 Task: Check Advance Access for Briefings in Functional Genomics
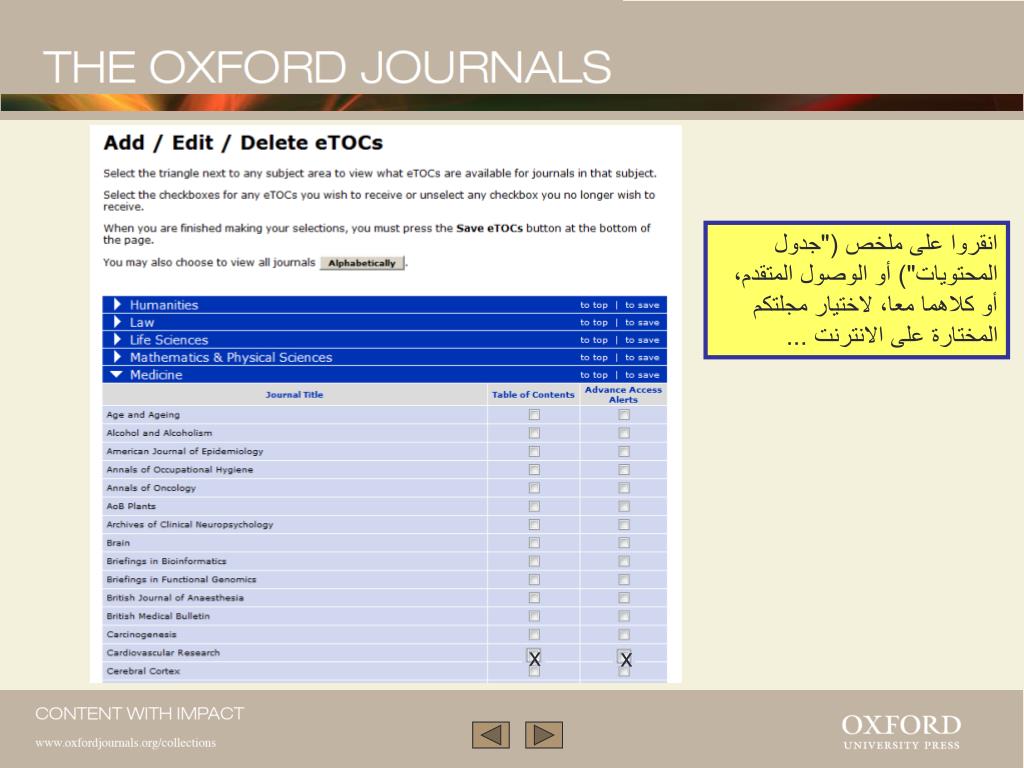tap(624, 579)
